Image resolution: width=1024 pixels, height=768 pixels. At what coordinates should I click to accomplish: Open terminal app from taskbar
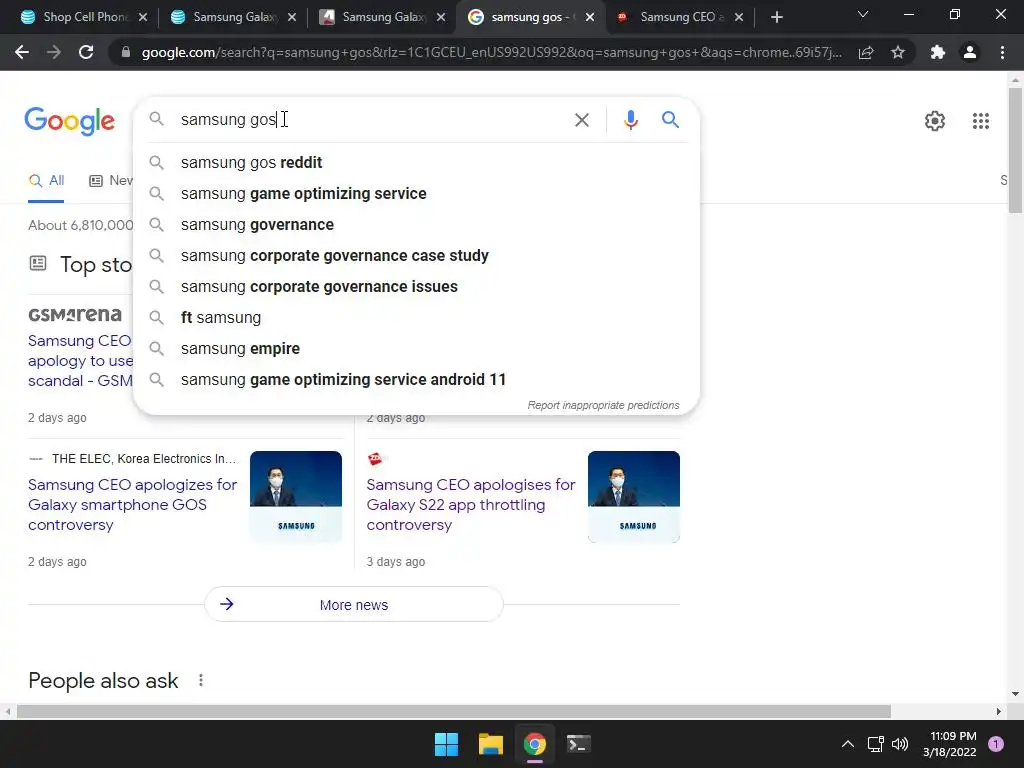pyautogui.click(x=578, y=744)
